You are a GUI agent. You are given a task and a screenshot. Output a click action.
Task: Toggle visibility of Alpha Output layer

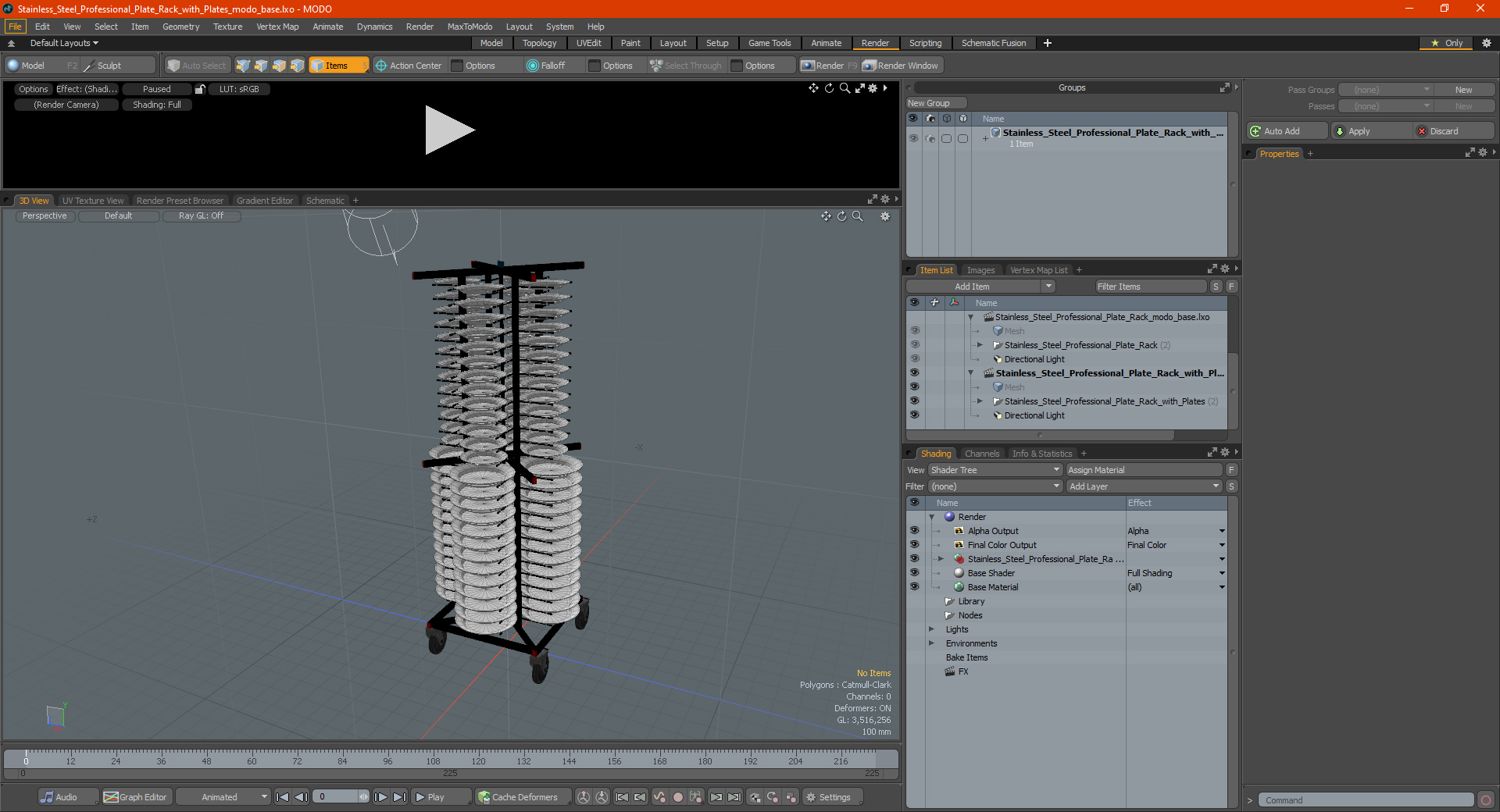pyautogui.click(x=914, y=531)
